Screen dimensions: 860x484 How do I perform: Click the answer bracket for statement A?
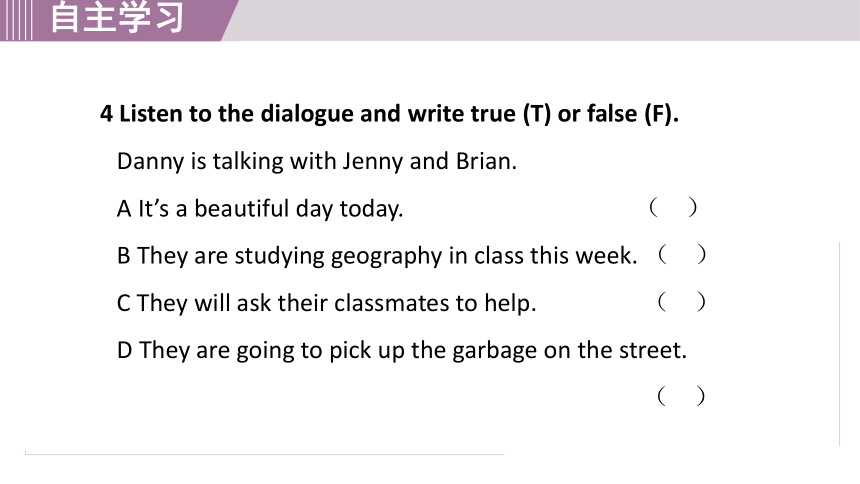(x=673, y=207)
